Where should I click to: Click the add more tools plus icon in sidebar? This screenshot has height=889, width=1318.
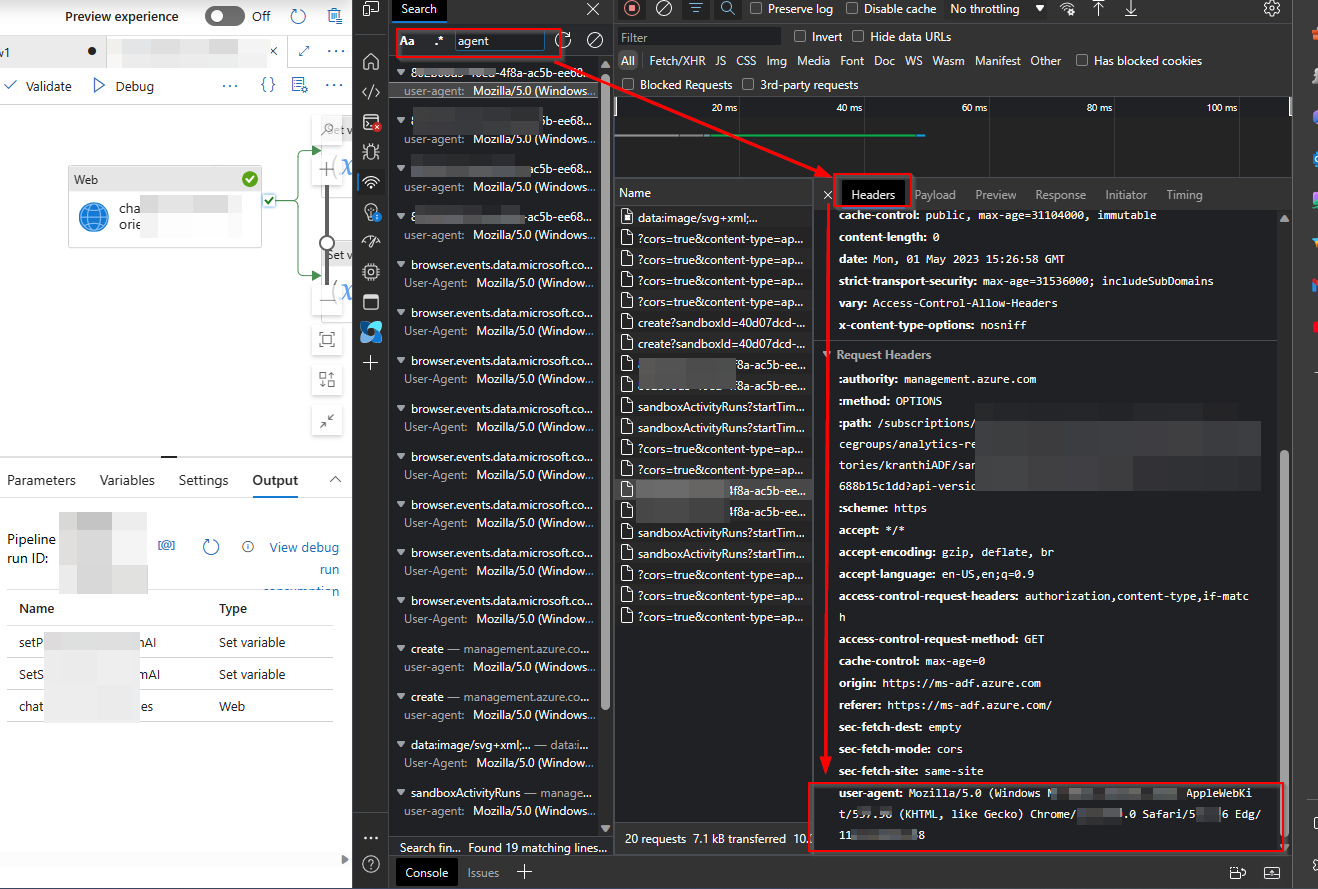pos(371,362)
